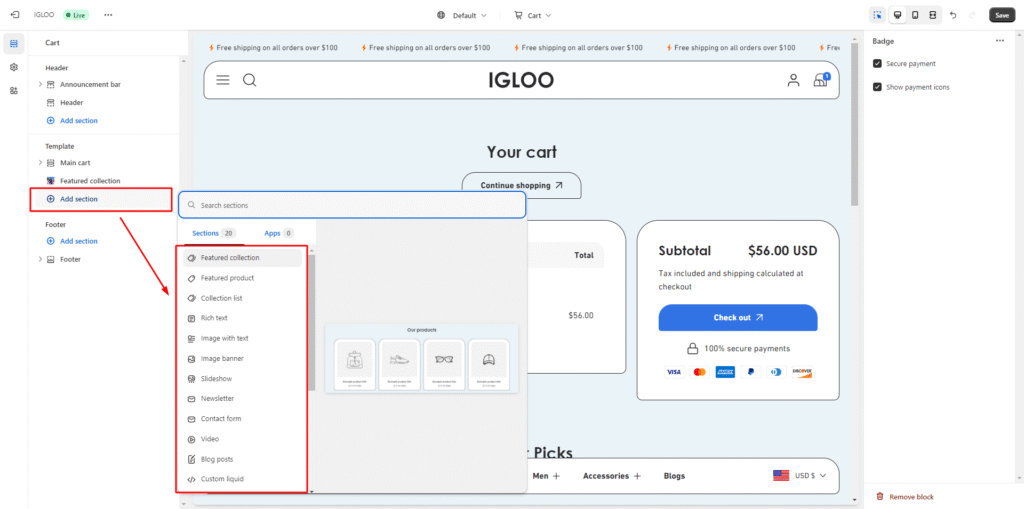Open the theme settings gear icon
Image resolution: width=1024 pixels, height=509 pixels.
[x=14, y=67]
